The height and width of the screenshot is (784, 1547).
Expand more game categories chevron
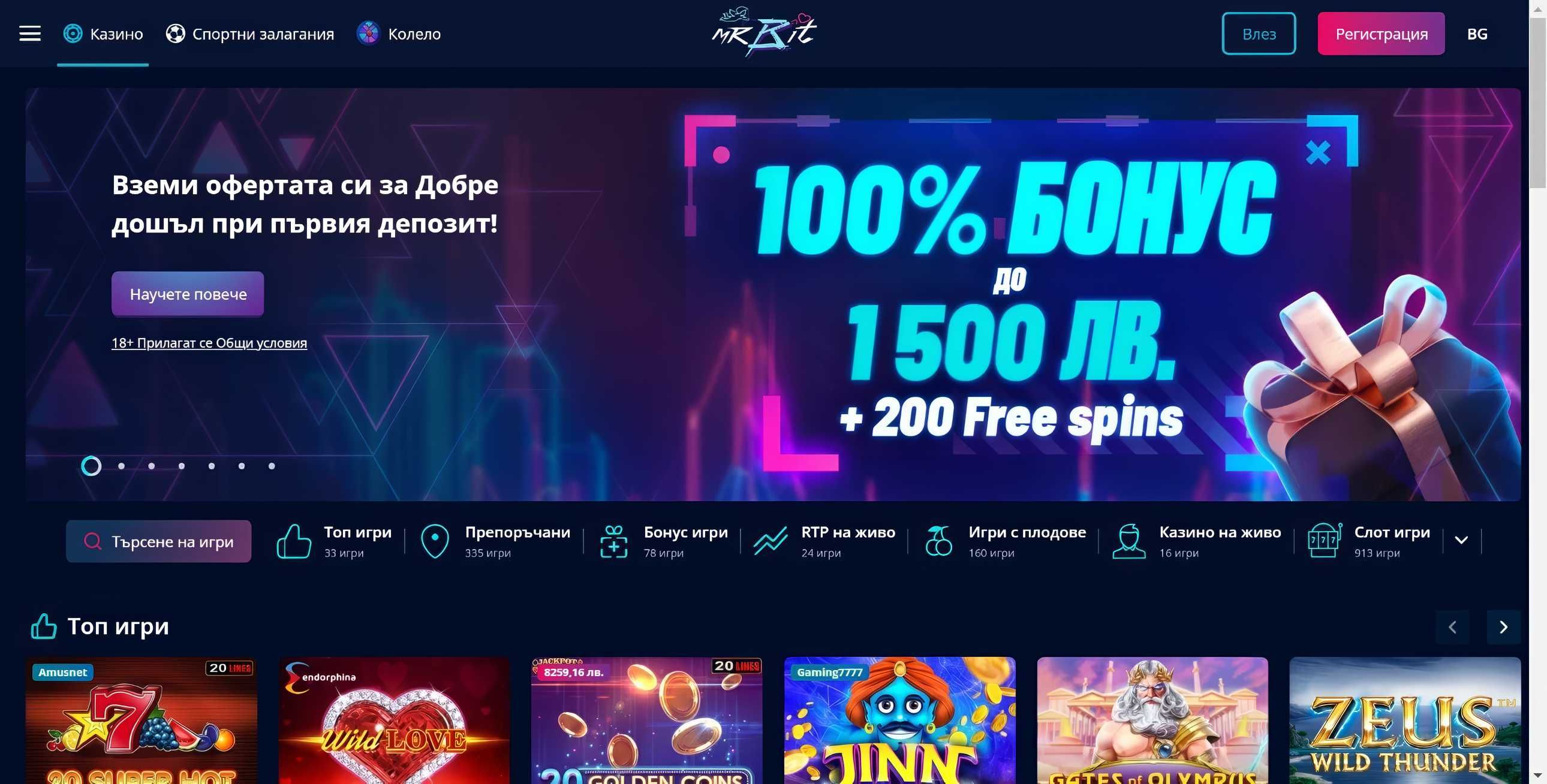coord(1461,540)
